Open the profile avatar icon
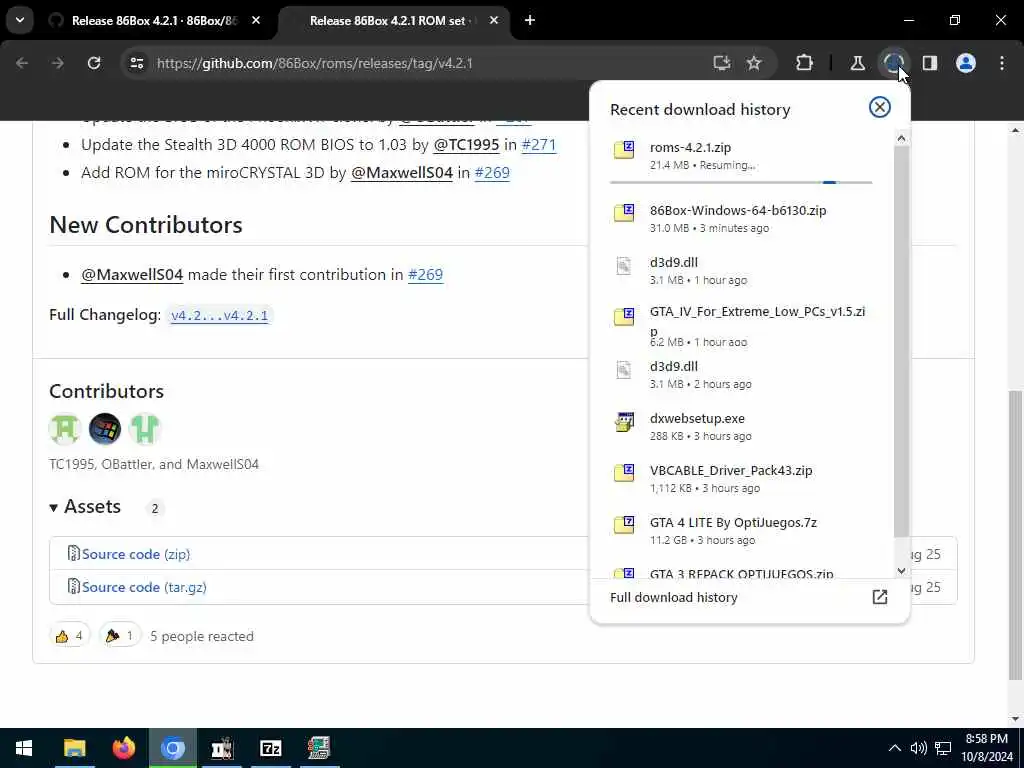Screen dimensions: 1024x768 click(x=966, y=63)
